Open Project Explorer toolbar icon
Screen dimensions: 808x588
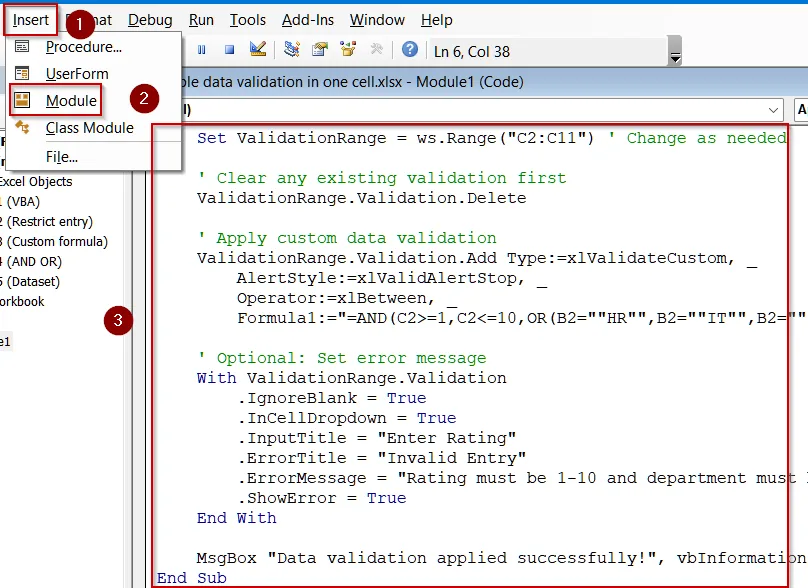pos(292,49)
